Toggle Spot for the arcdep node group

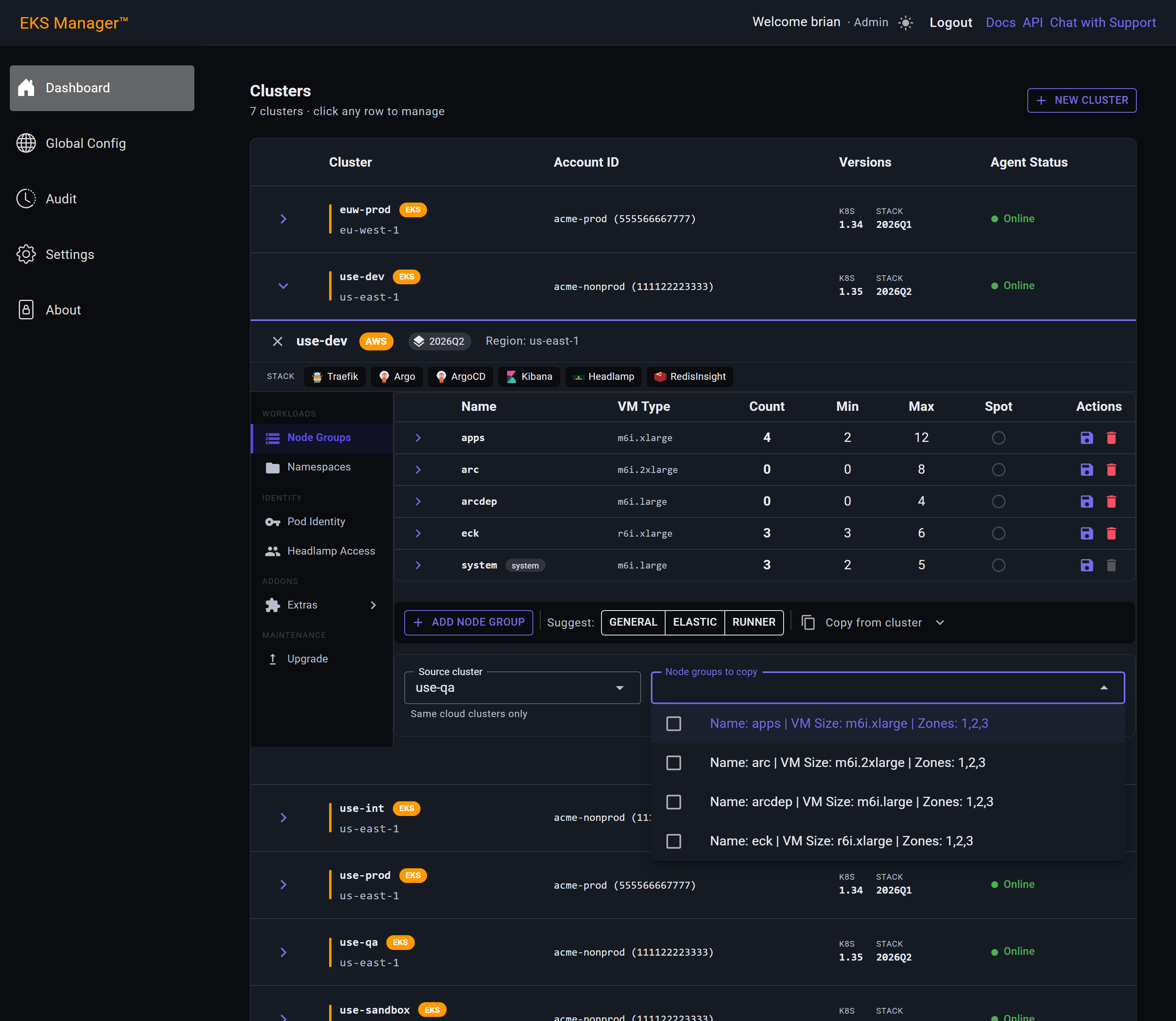pos(998,502)
